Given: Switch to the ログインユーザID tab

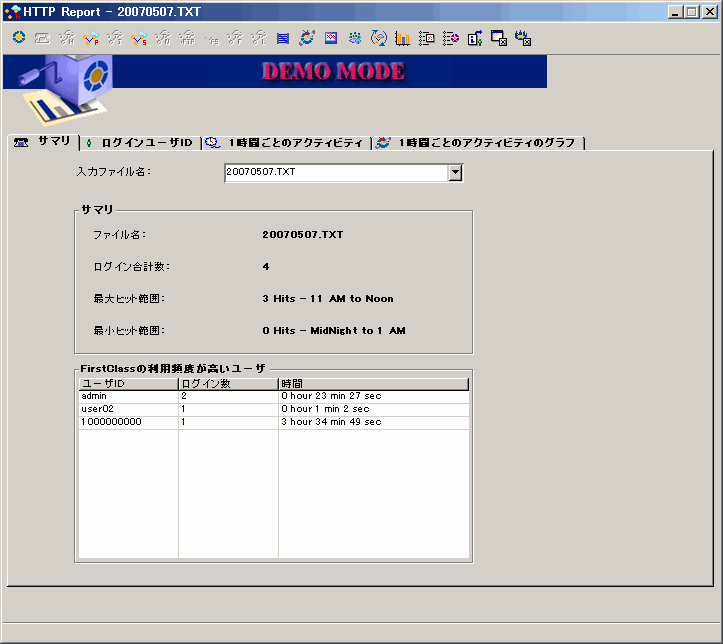Looking at the screenshot, I should coord(140,143).
